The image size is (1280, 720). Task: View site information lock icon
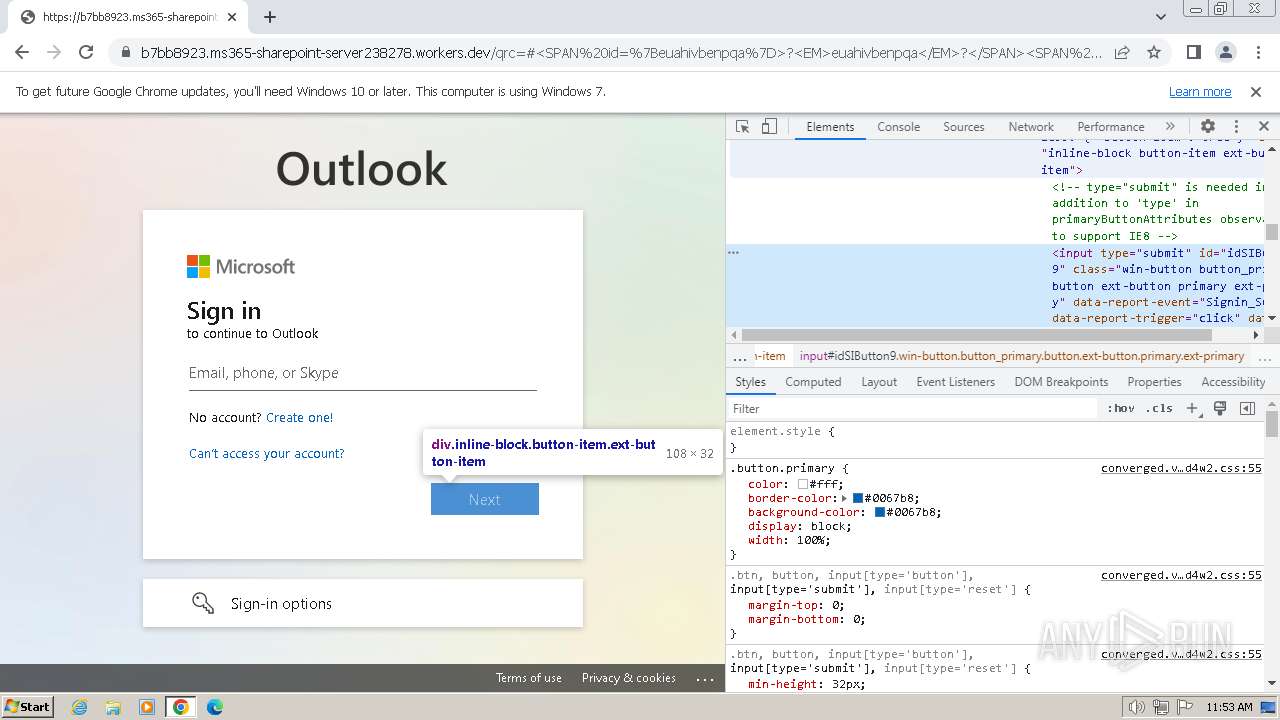click(x=126, y=52)
